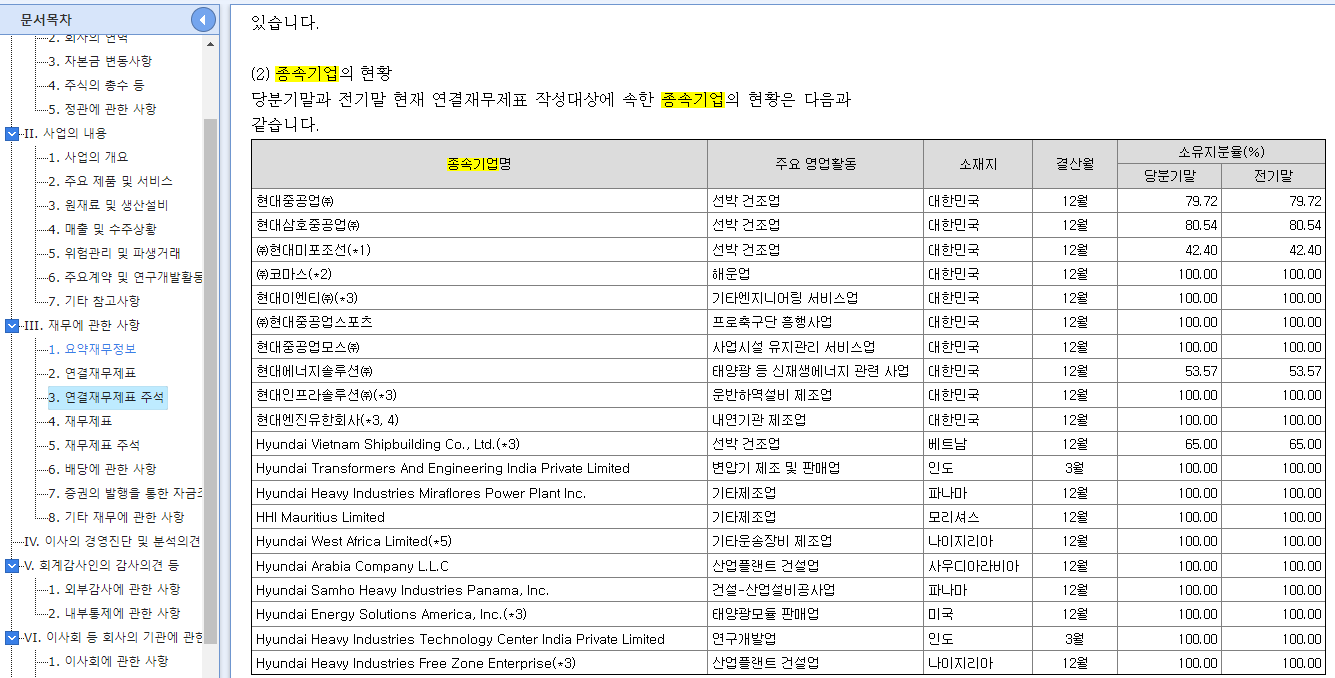Collapse the VI. 이사회 등 회사의 기관 section
The width and height of the screenshot is (1335, 678).
click(12, 637)
